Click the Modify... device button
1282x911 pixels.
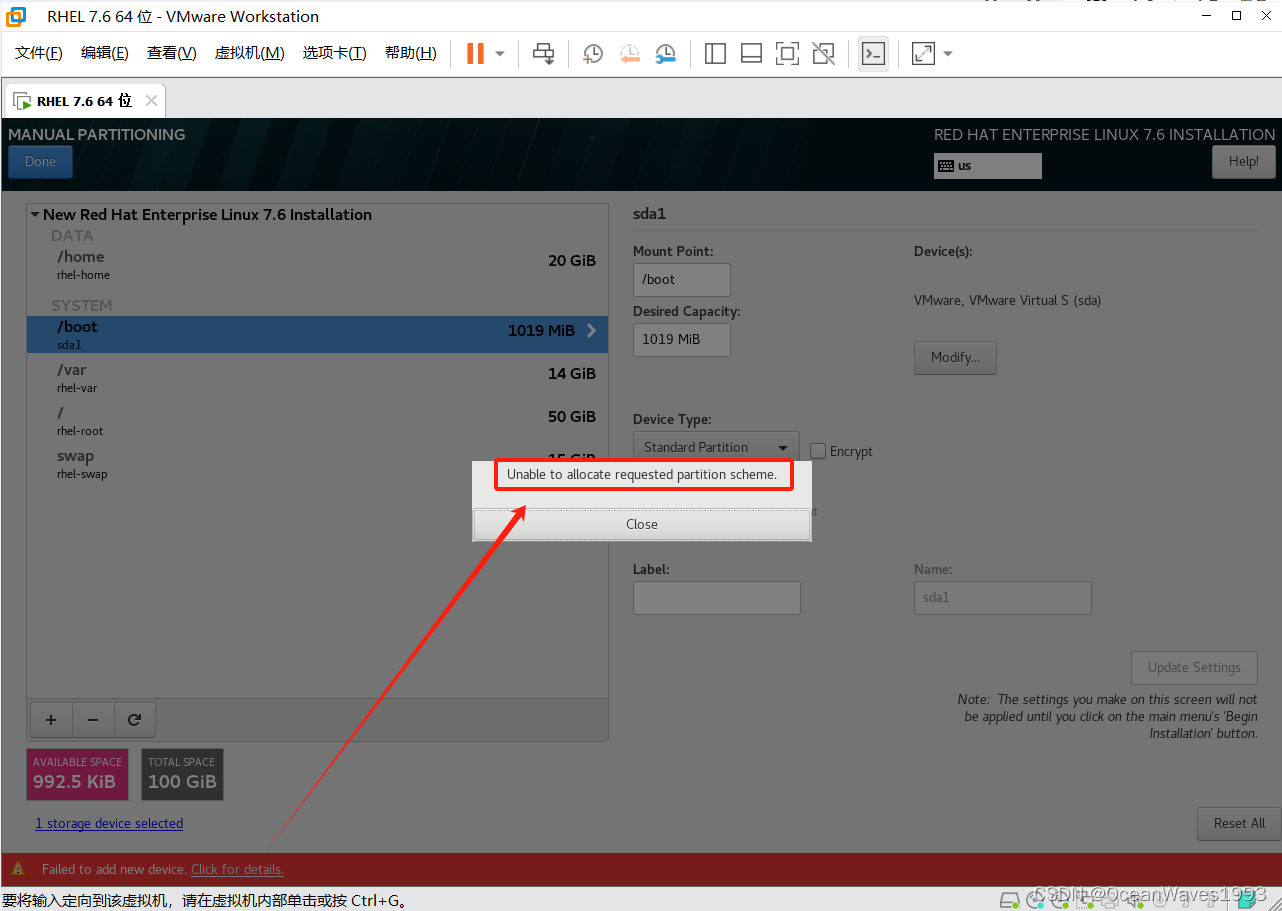[x=955, y=358]
